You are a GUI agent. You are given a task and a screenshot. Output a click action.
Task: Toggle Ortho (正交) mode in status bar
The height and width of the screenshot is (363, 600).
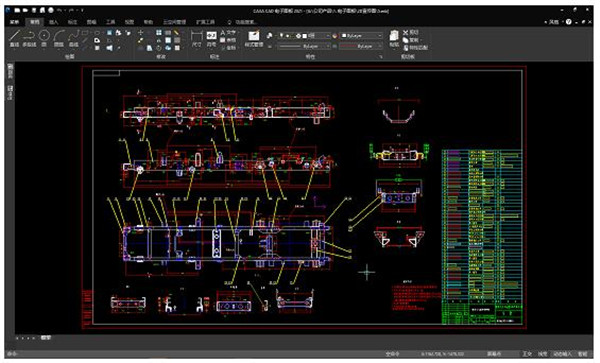(527, 354)
